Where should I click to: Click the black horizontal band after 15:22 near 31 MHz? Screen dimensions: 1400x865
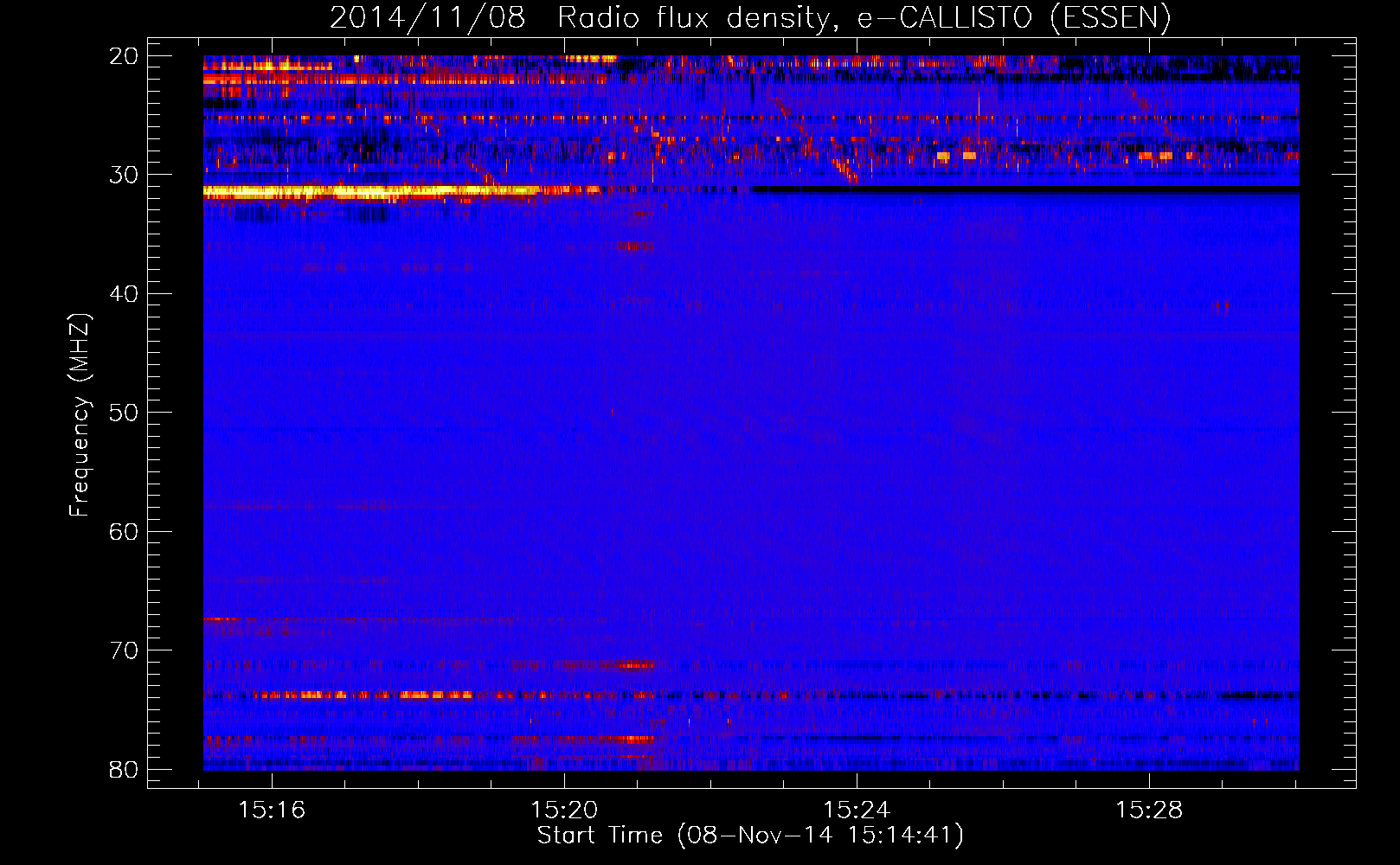pyautogui.click(x=1025, y=189)
